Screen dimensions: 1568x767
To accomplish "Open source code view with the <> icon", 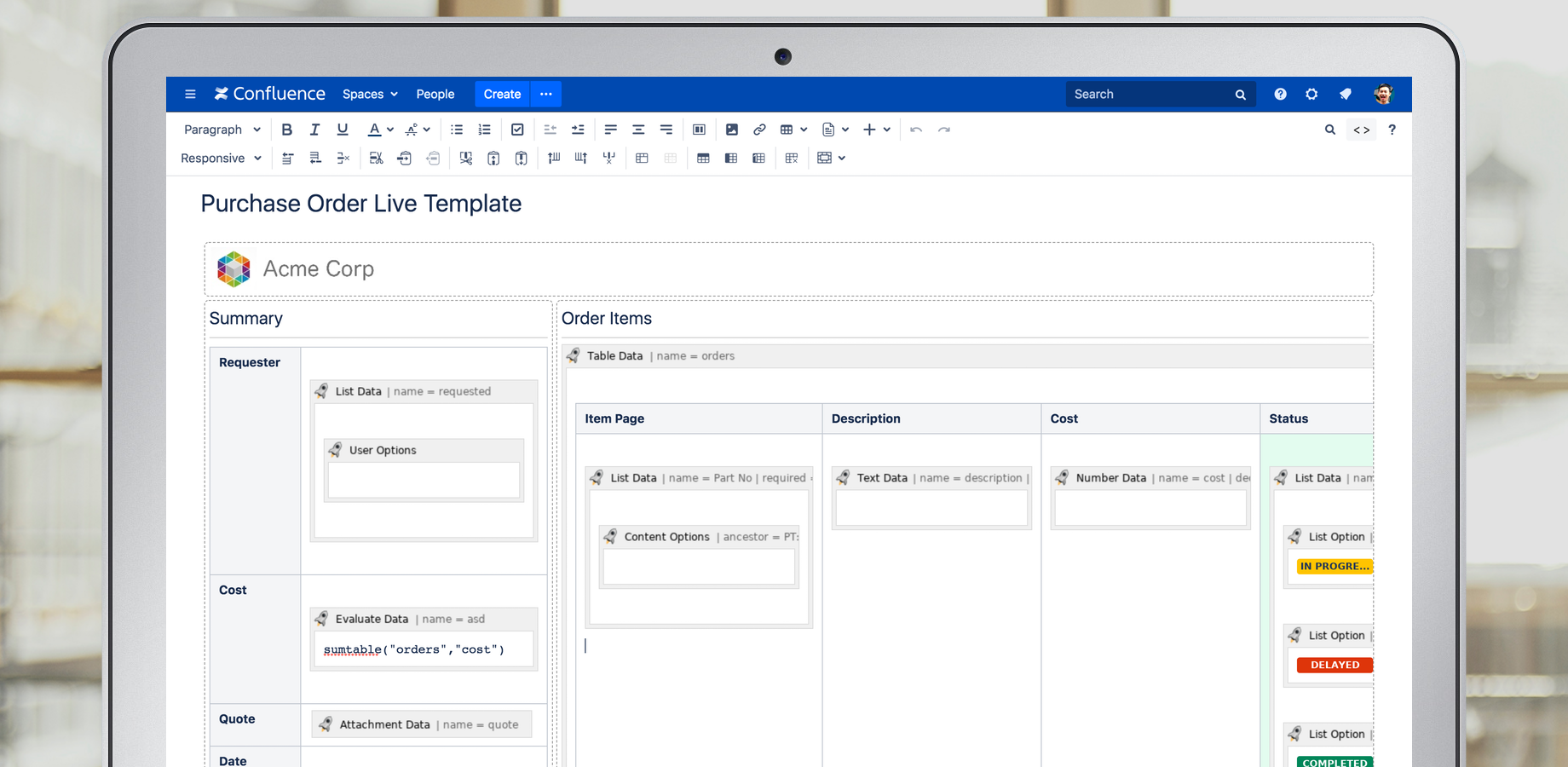I will point(1361,129).
